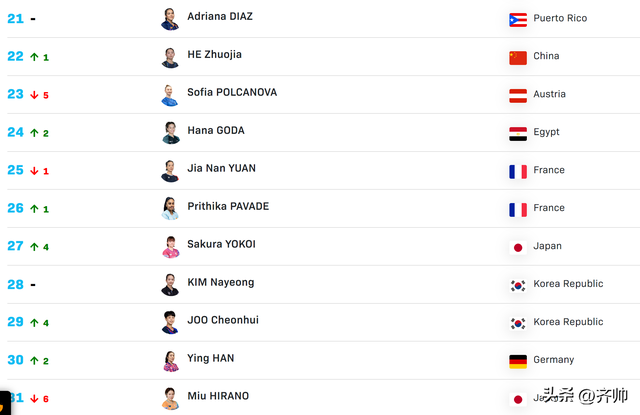This screenshot has height=415, width=640.
Task: Click red down arrow at rank 23
Action: pyautogui.click(x=34, y=95)
